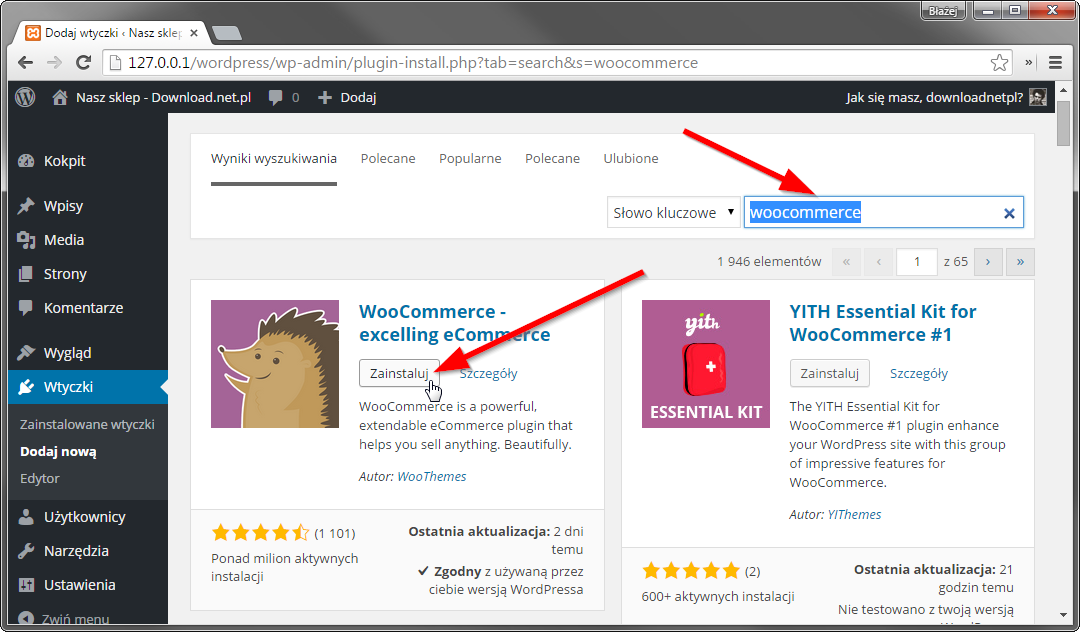Open the Chrome hamburger menu
The width and height of the screenshot is (1080, 632).
click(x=1055, y=63)
